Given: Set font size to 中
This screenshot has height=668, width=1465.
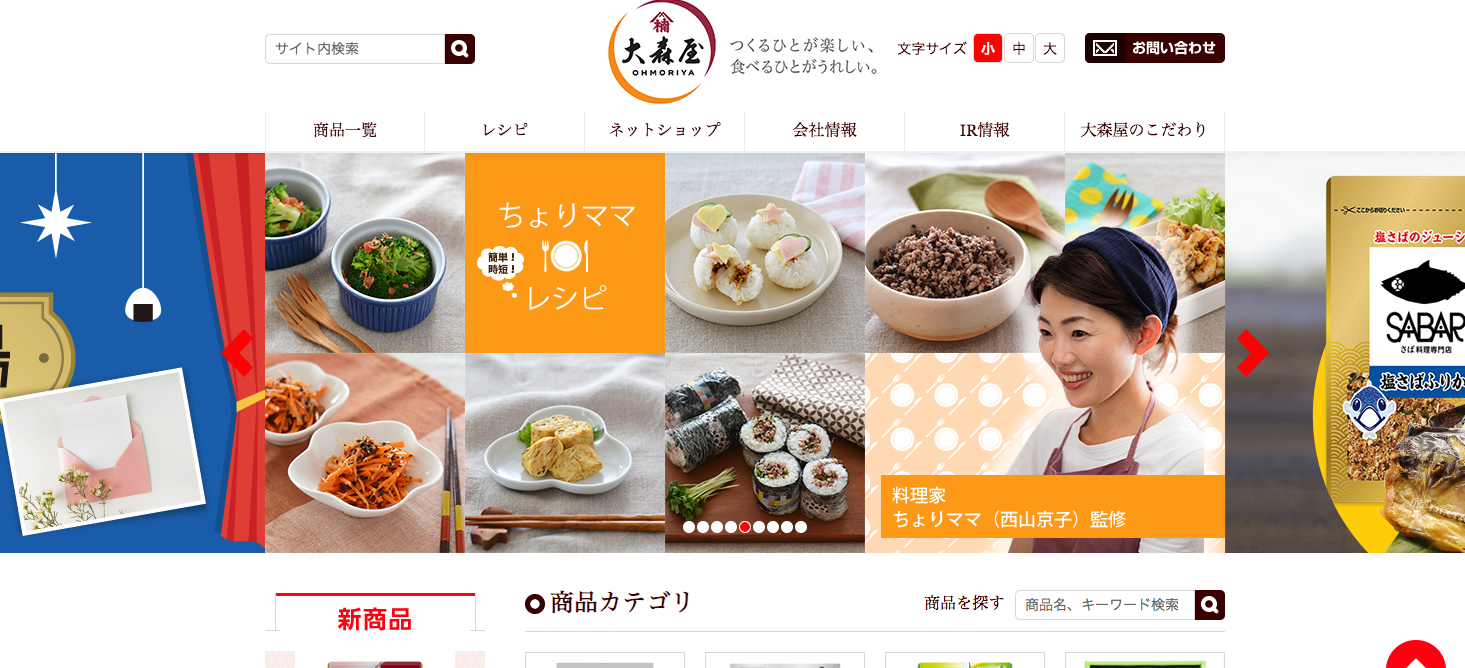Looking at the screenshot, I should tap(1019, 48).
